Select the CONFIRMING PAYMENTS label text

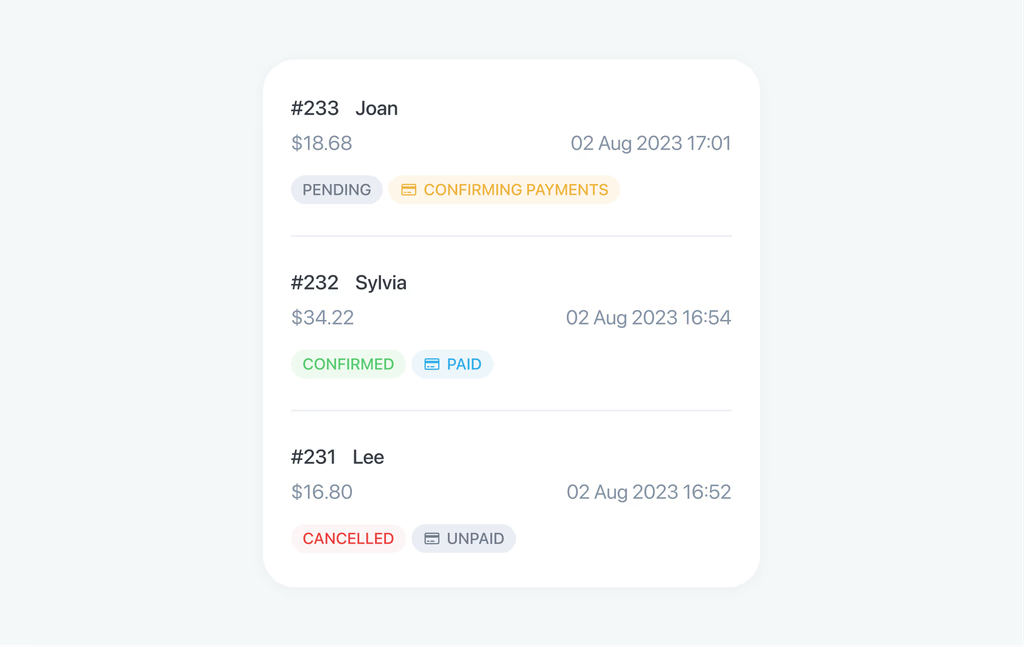(x=516, y=190)
